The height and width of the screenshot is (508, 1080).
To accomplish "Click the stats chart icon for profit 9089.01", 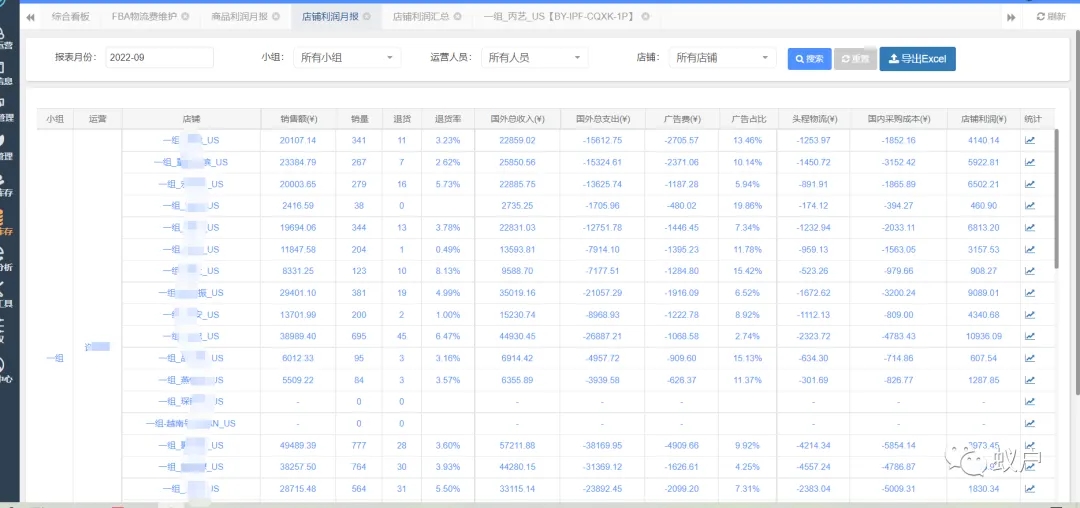I will (x=1030, y=293).
